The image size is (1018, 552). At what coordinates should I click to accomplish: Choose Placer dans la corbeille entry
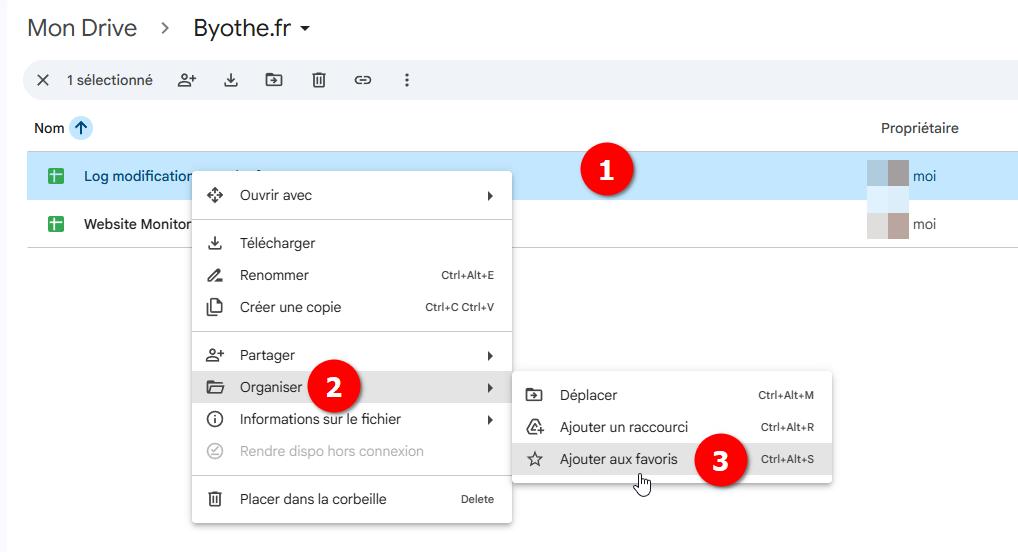(x=352, y=499)
